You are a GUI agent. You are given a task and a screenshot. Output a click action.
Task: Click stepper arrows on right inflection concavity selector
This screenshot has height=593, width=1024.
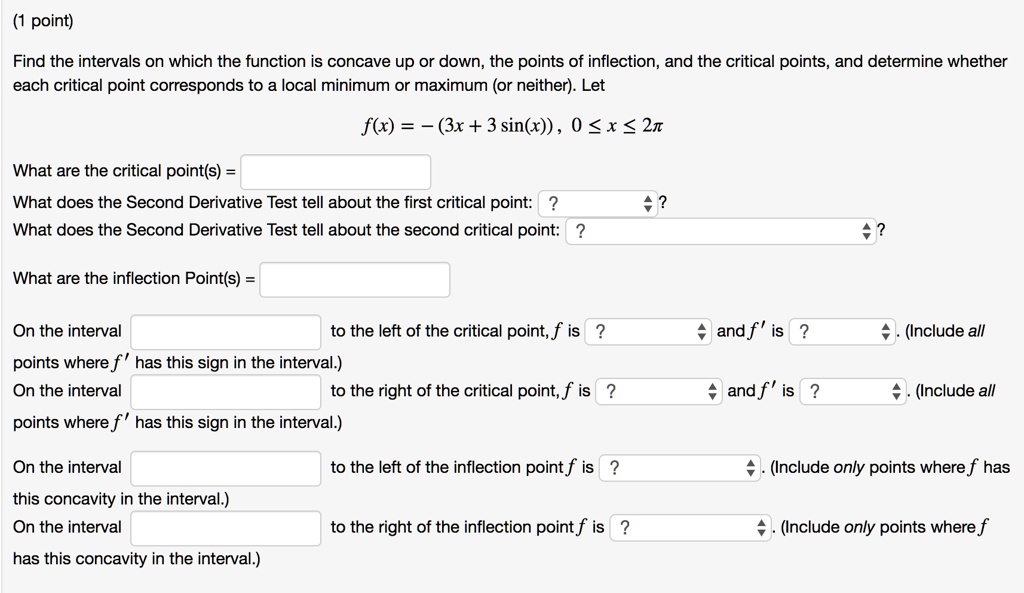pos(762,527)
